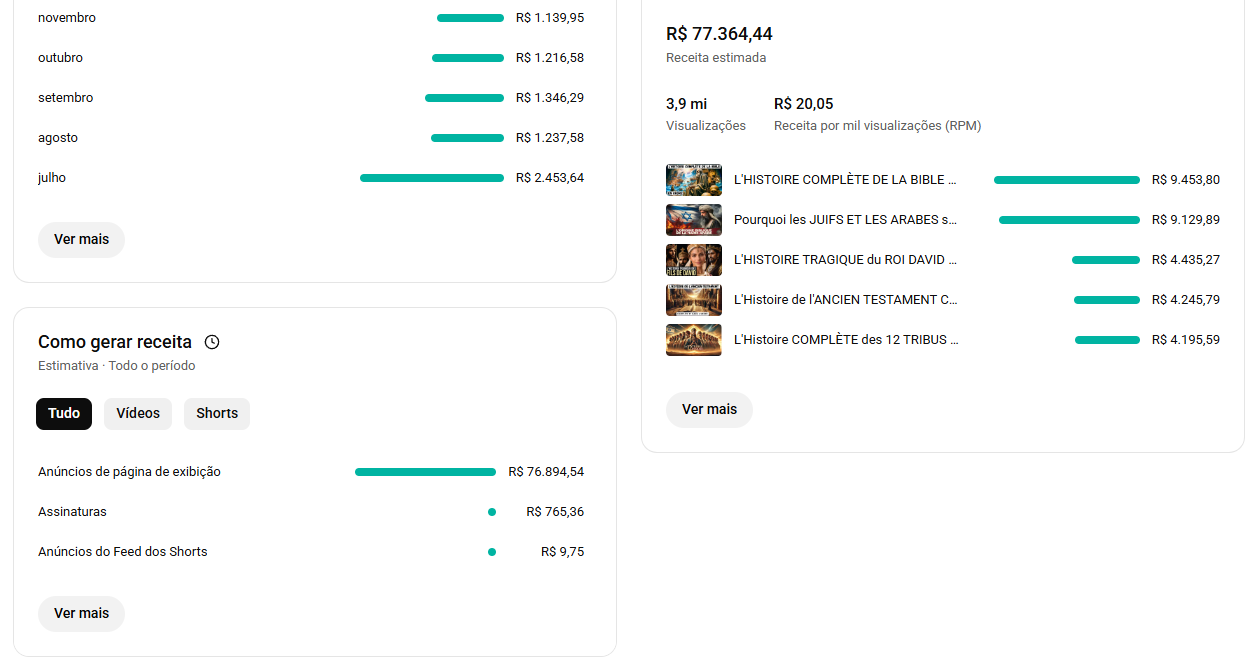Click Ver mais under monthly revenue list
1258x668 pixels.
[81, 240]
